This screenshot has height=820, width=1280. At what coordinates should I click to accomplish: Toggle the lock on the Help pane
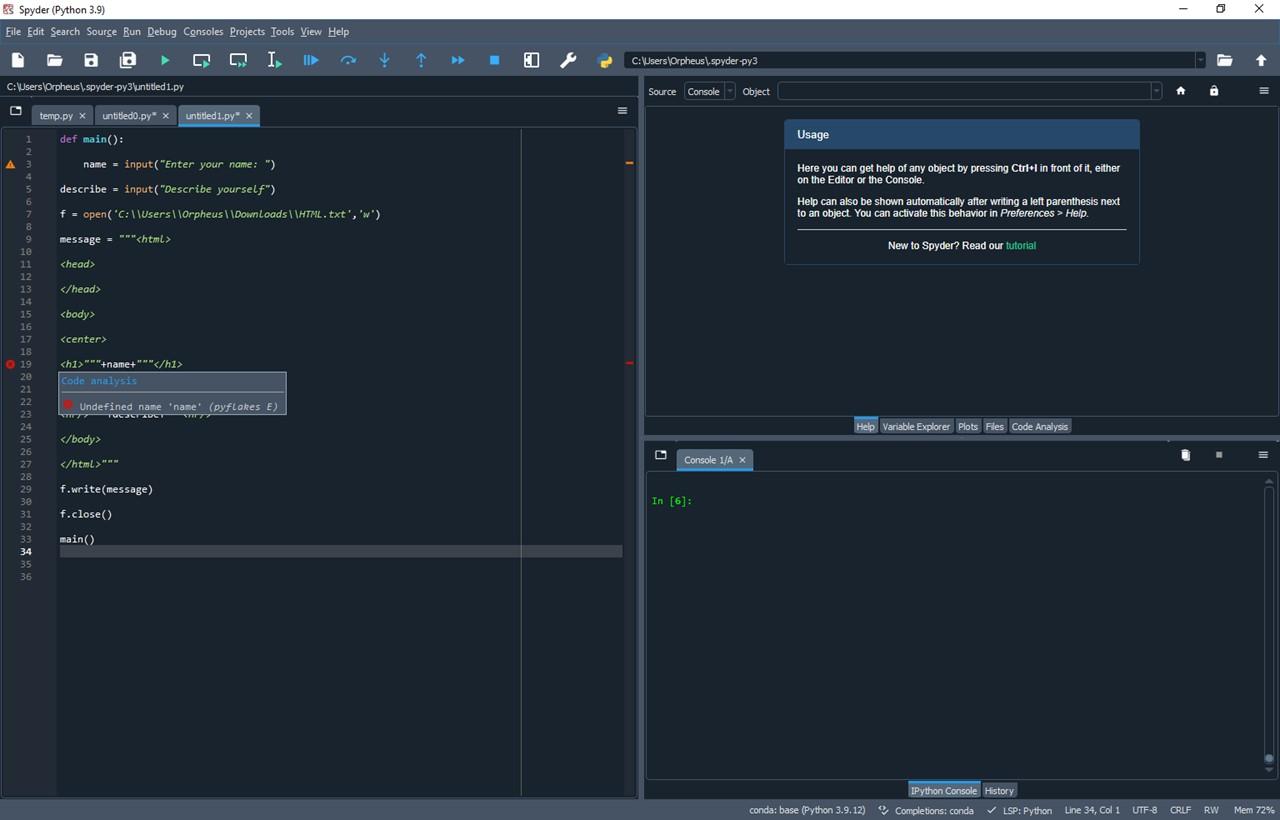click(1214, 91)
